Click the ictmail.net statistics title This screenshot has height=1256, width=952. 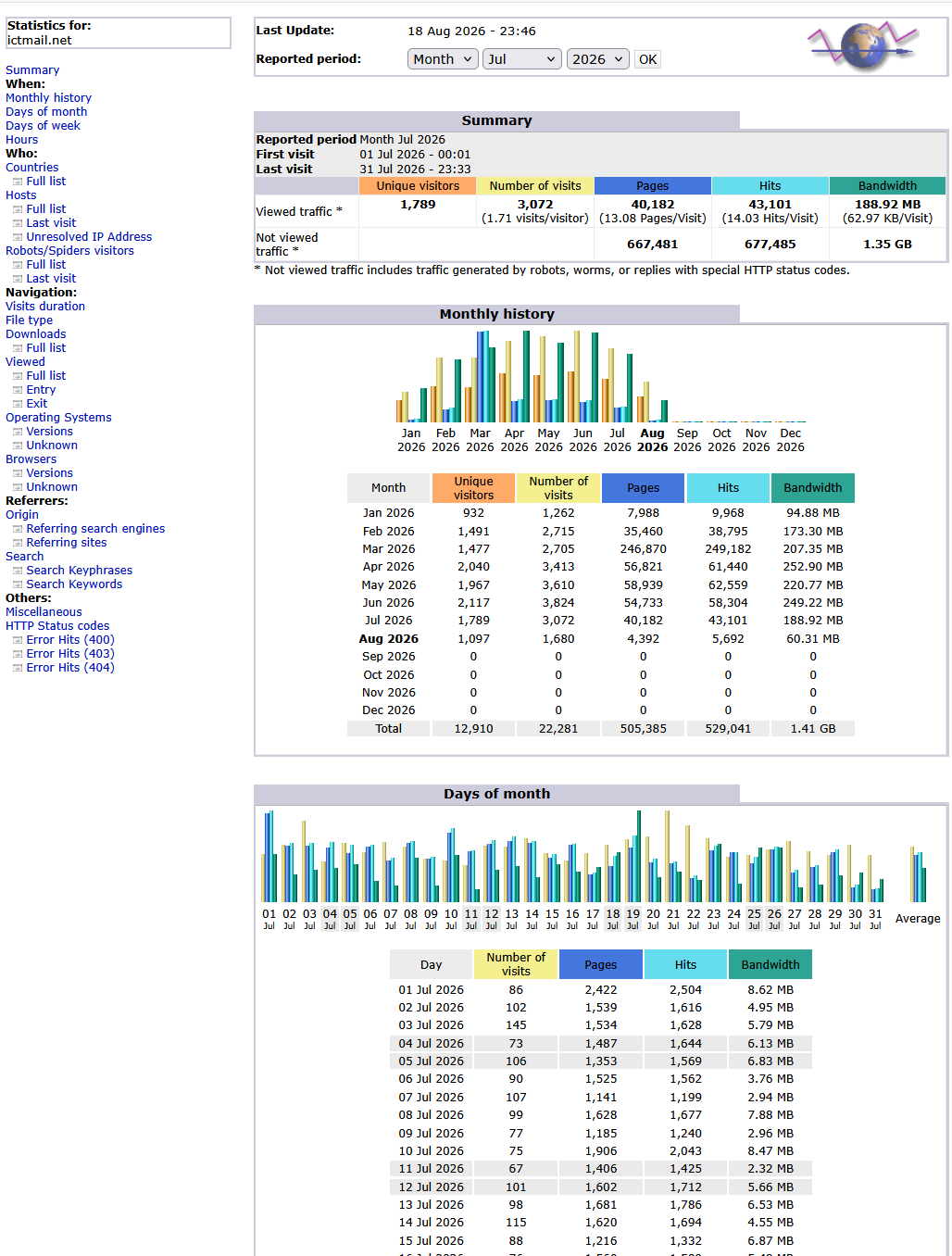pos(39,41)
